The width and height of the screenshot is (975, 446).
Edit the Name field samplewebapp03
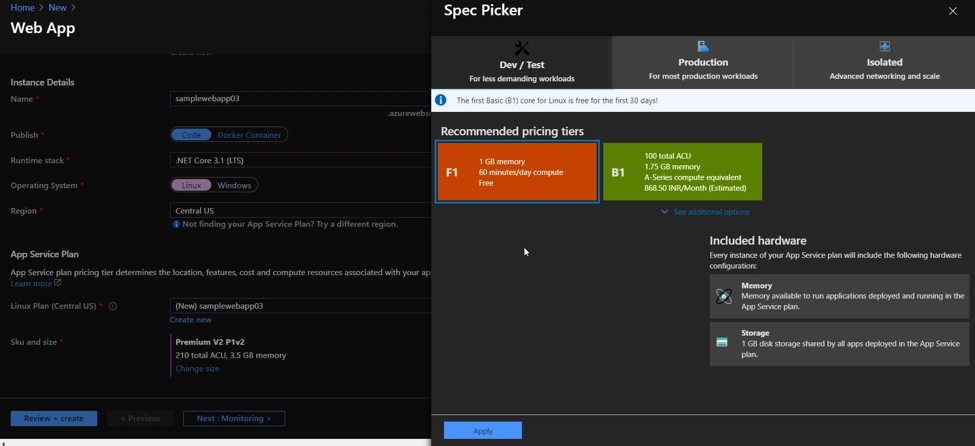[300, 99]
